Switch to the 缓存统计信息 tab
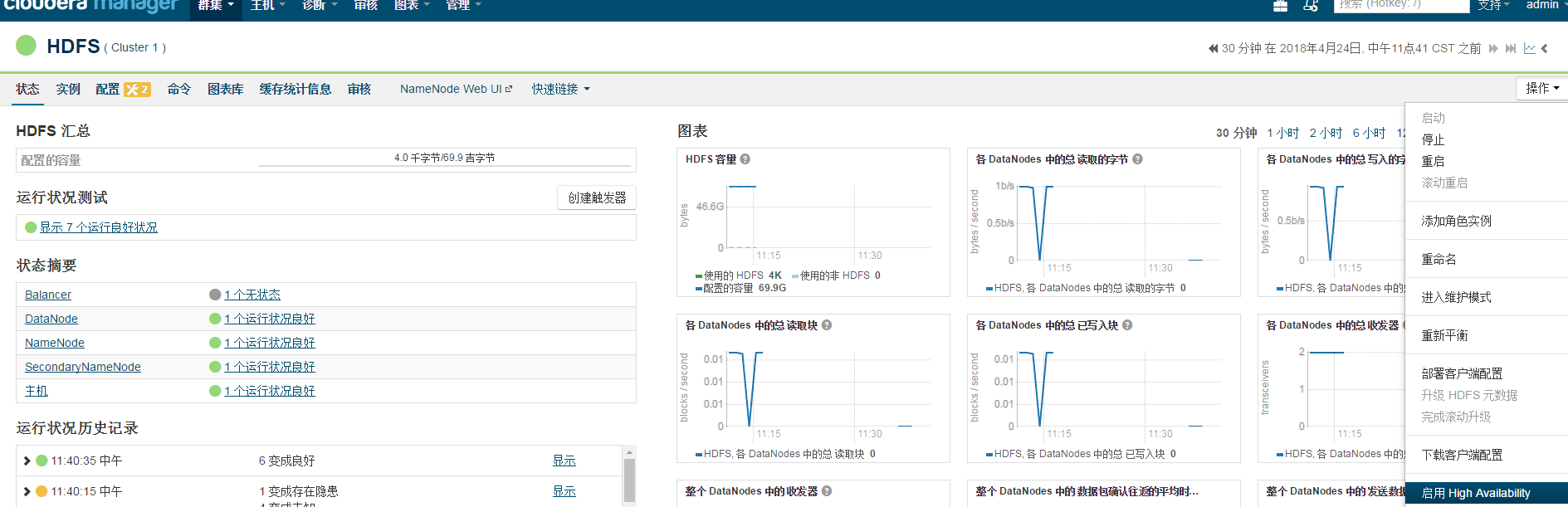 click(296, 89)
